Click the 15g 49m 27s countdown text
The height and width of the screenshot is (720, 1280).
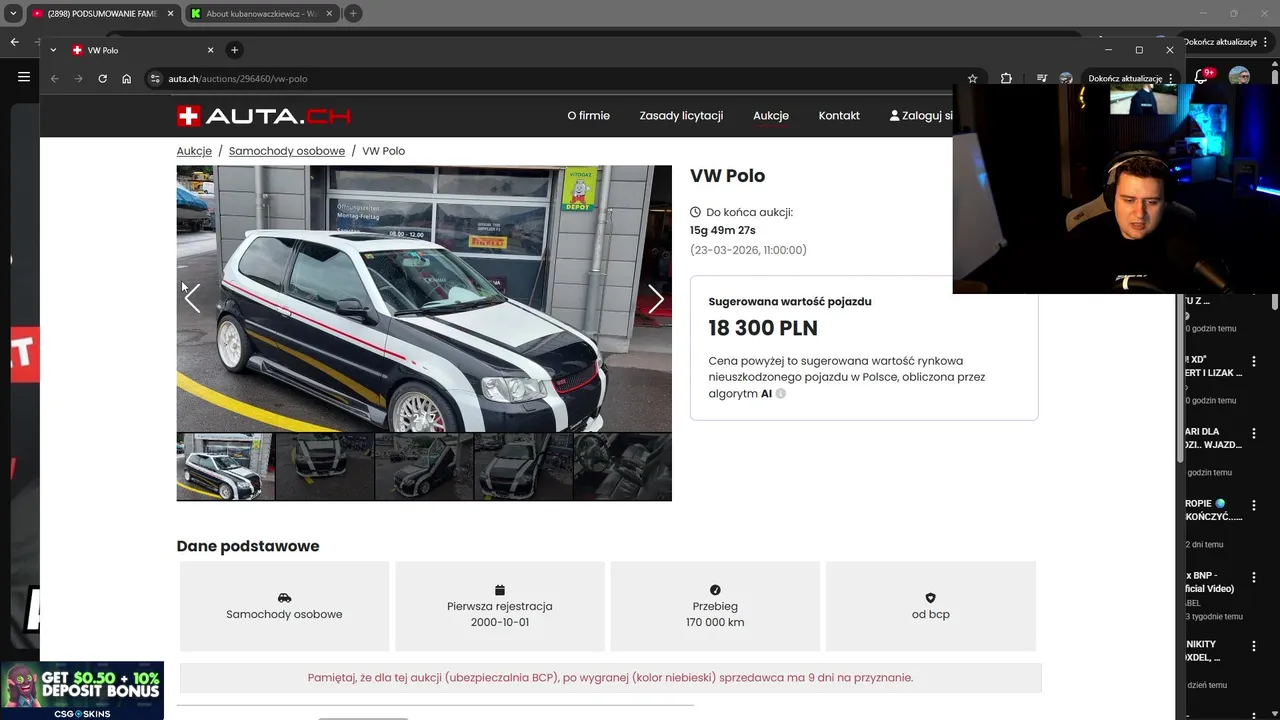[x=722, y=230]
